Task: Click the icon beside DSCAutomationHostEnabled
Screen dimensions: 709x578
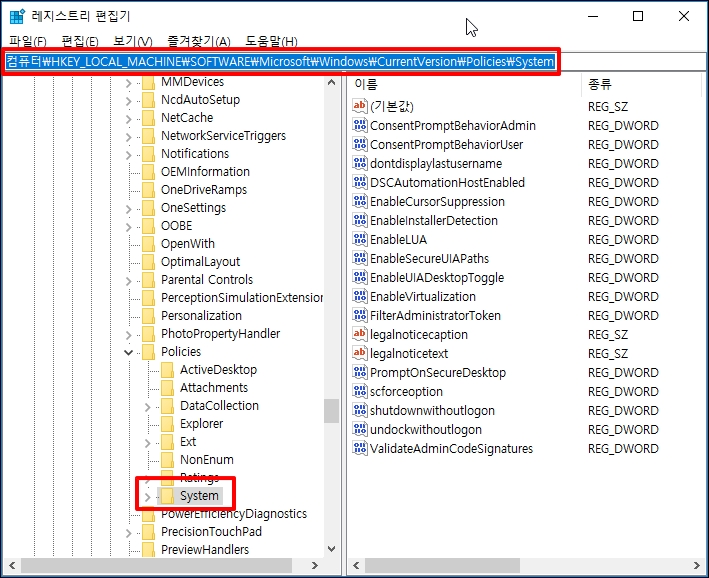Action: 360,182
